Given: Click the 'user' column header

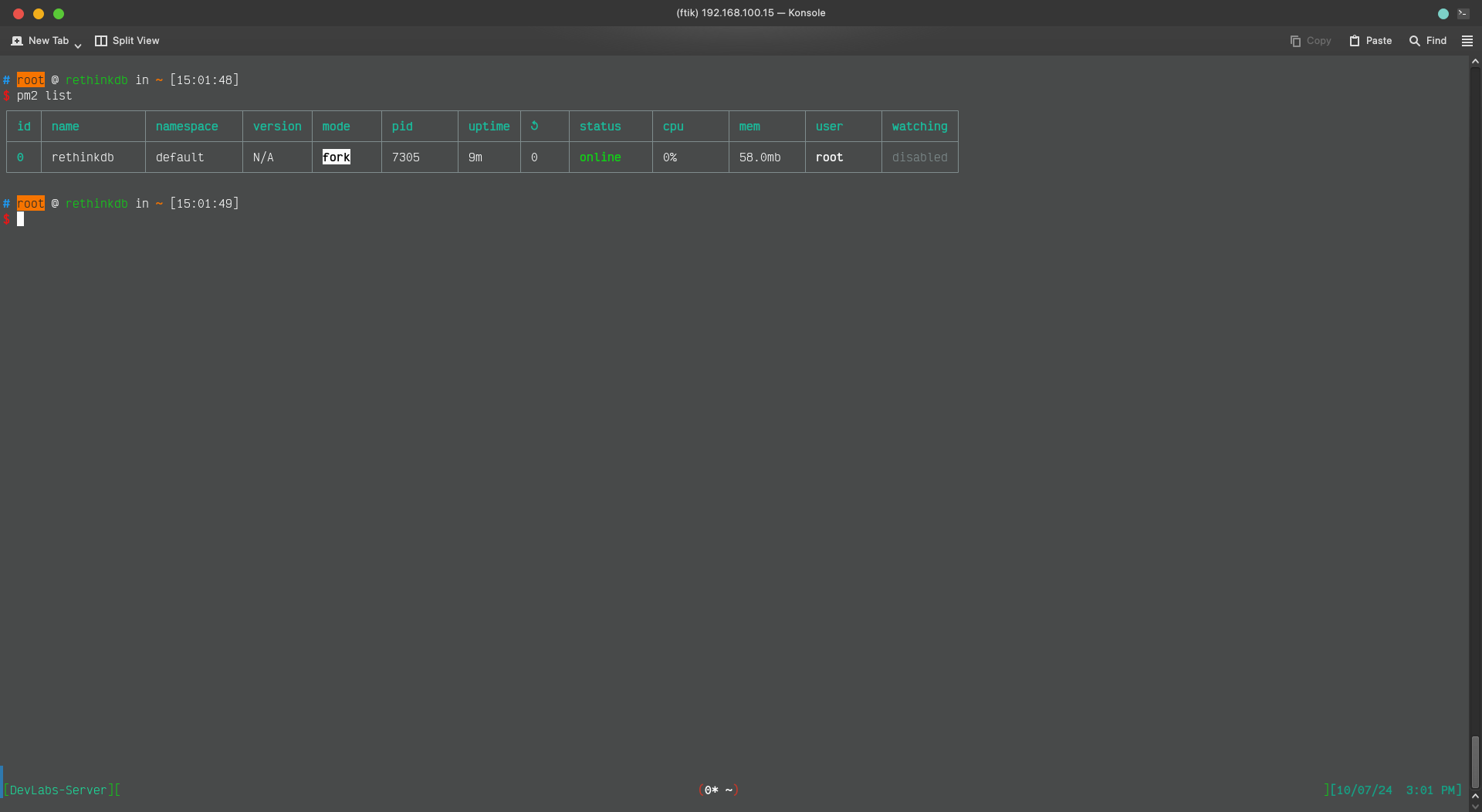Looking at the screenshot, I should point(829,127).
